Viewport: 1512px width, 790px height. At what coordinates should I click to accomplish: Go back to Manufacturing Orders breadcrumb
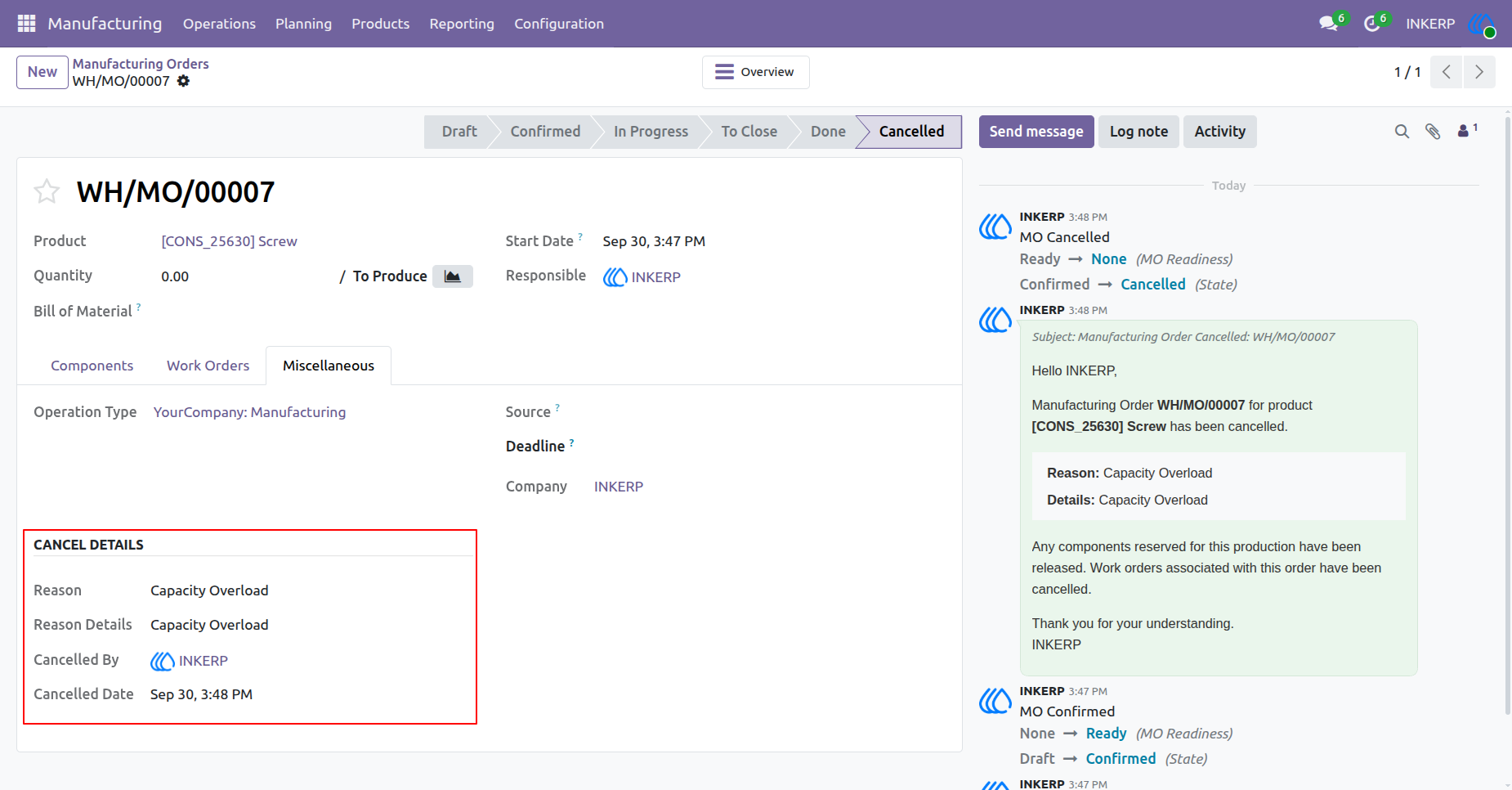[x=141, y=64]
